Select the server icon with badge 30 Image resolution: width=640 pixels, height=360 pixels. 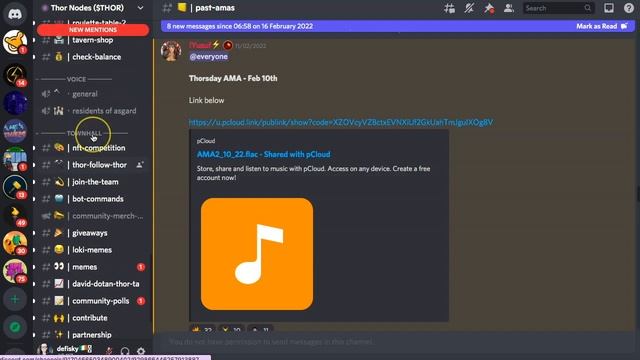15,243
